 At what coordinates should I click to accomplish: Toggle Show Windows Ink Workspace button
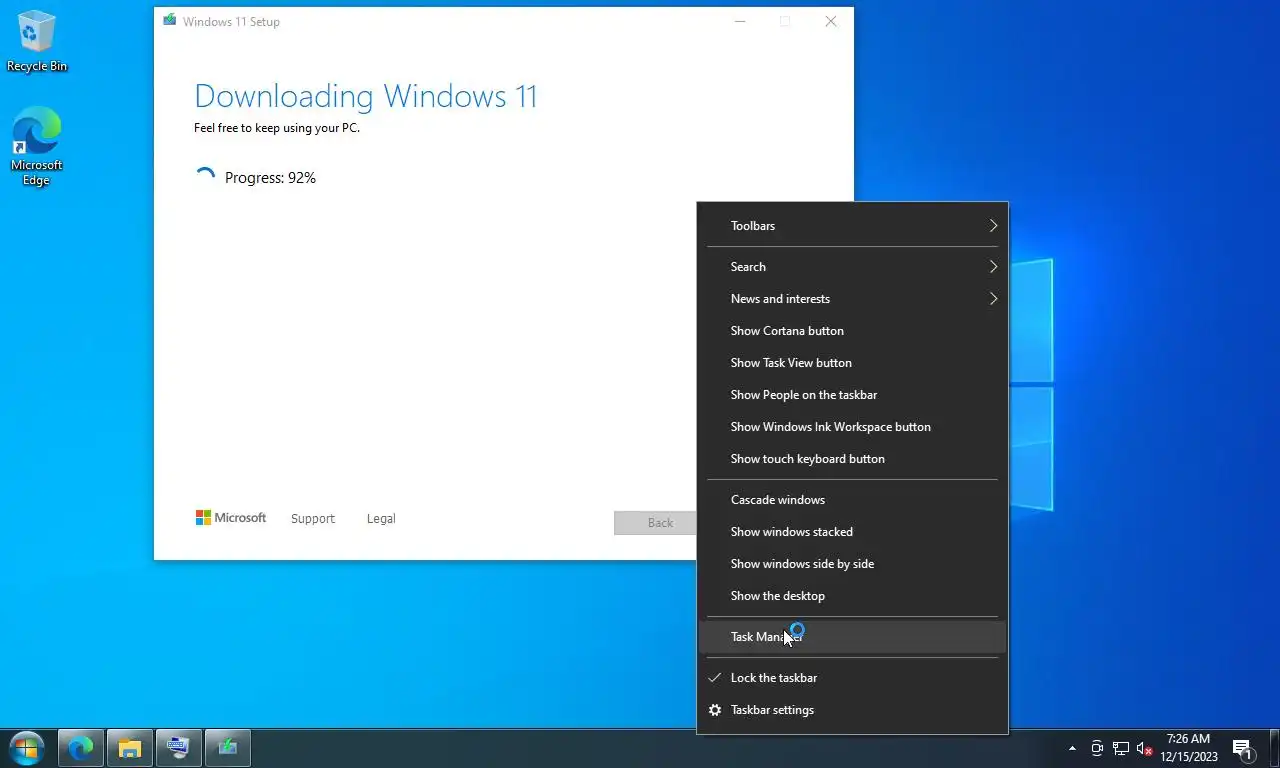tap(852, 427)
